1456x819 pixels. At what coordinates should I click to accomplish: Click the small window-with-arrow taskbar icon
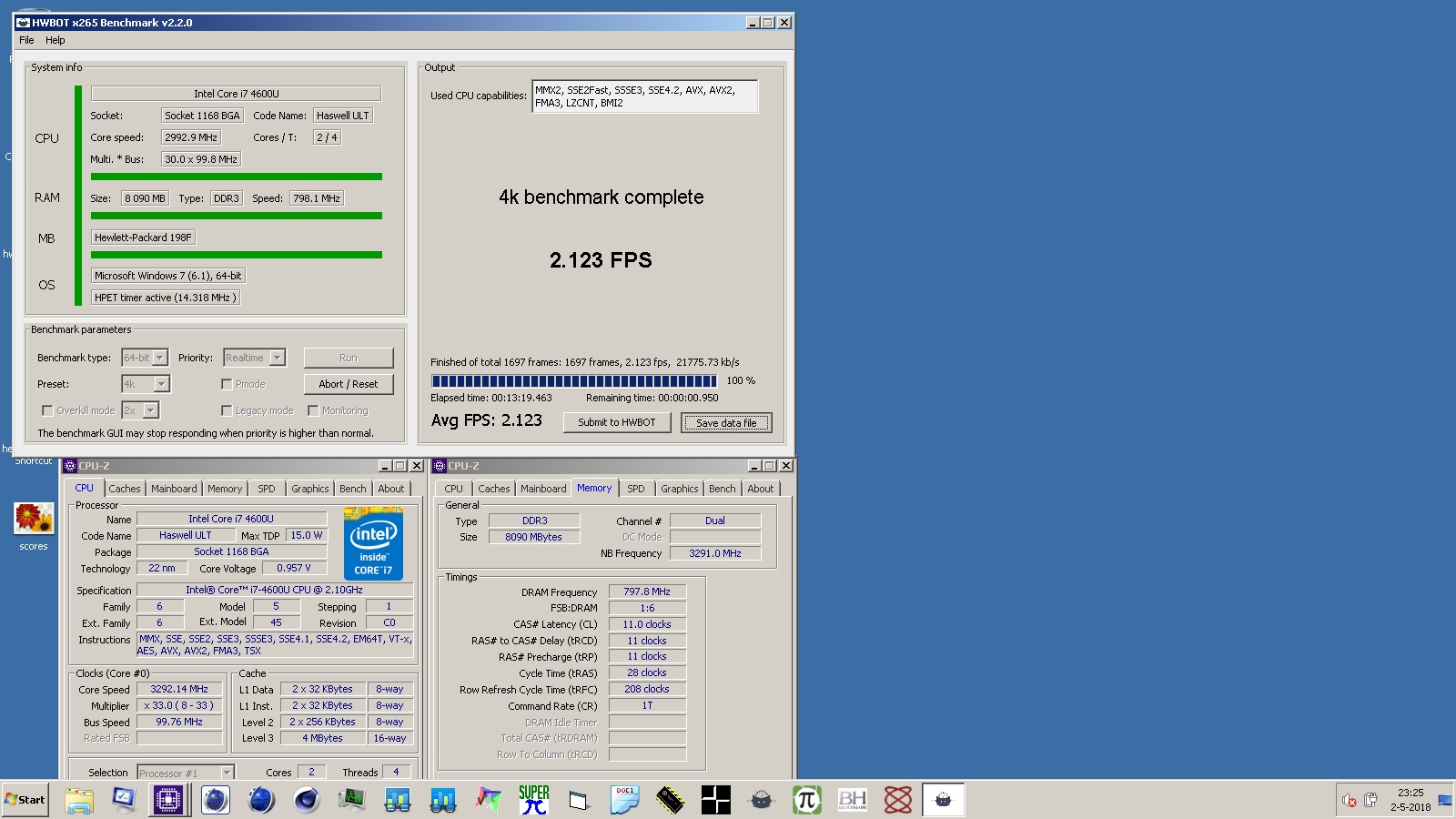coord(580,800)
